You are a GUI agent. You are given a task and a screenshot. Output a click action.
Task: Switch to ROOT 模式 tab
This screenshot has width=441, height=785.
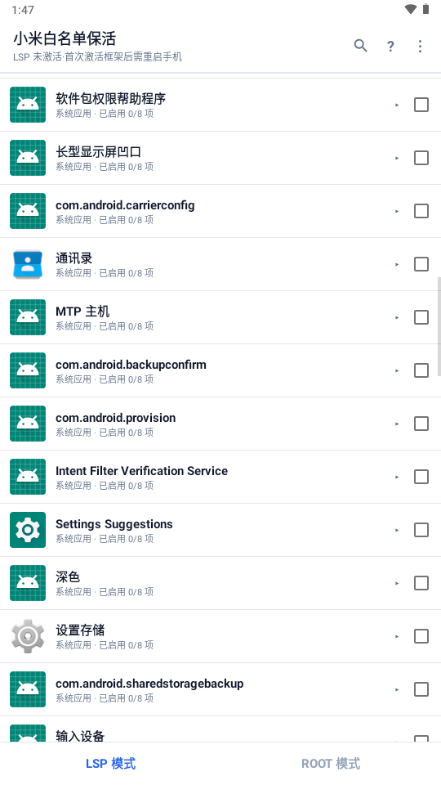(x=330, y=763)
